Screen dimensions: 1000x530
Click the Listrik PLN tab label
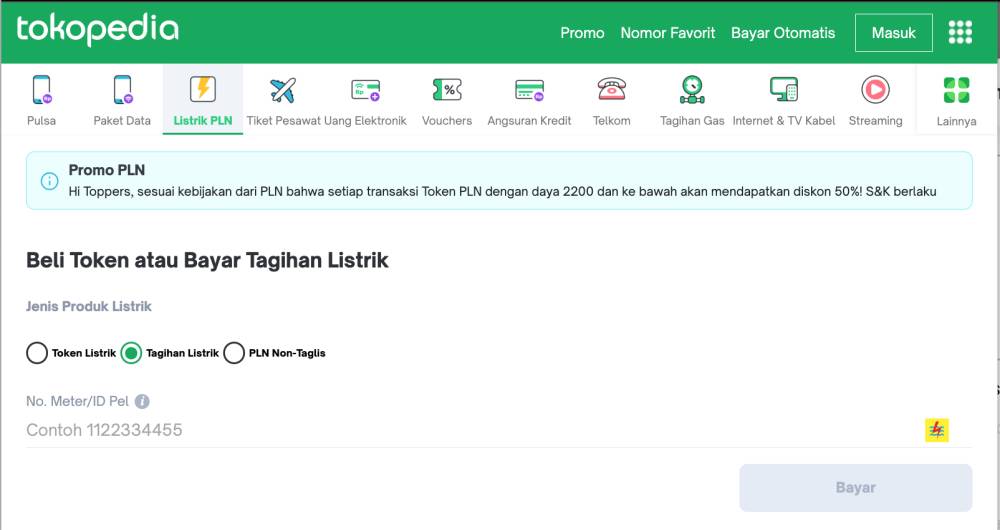[x=203, y=121]
